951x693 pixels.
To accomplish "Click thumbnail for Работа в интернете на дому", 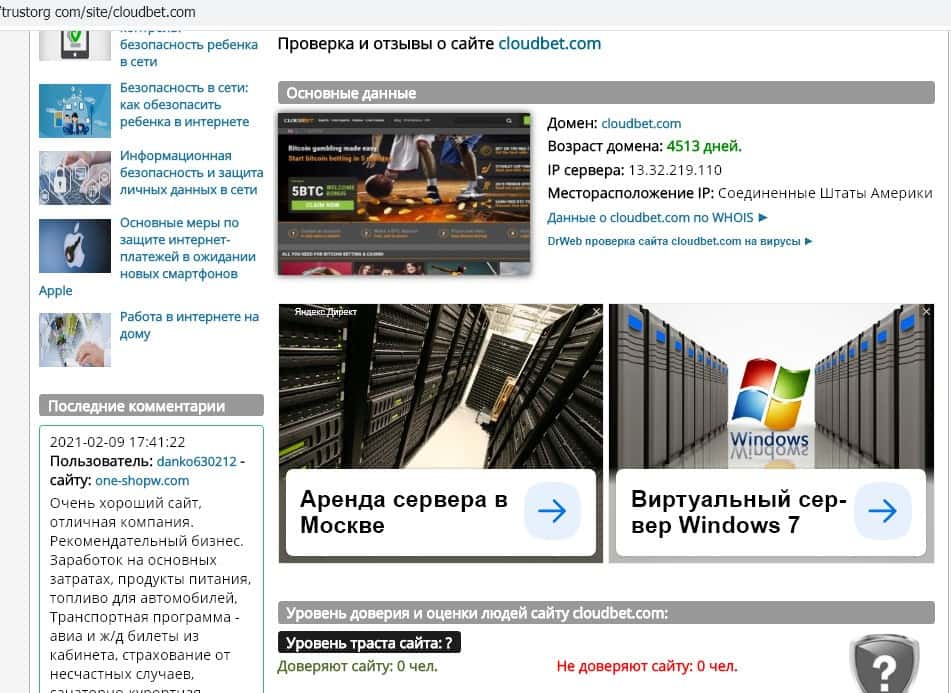I will (75, 340).
